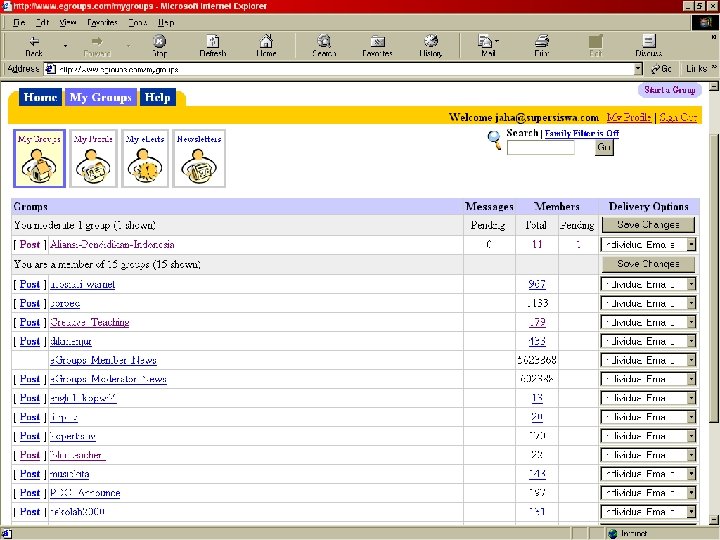Click the magnifying glass search icon
The height and width of the screenshot is (540, 720).
point(494,140)
